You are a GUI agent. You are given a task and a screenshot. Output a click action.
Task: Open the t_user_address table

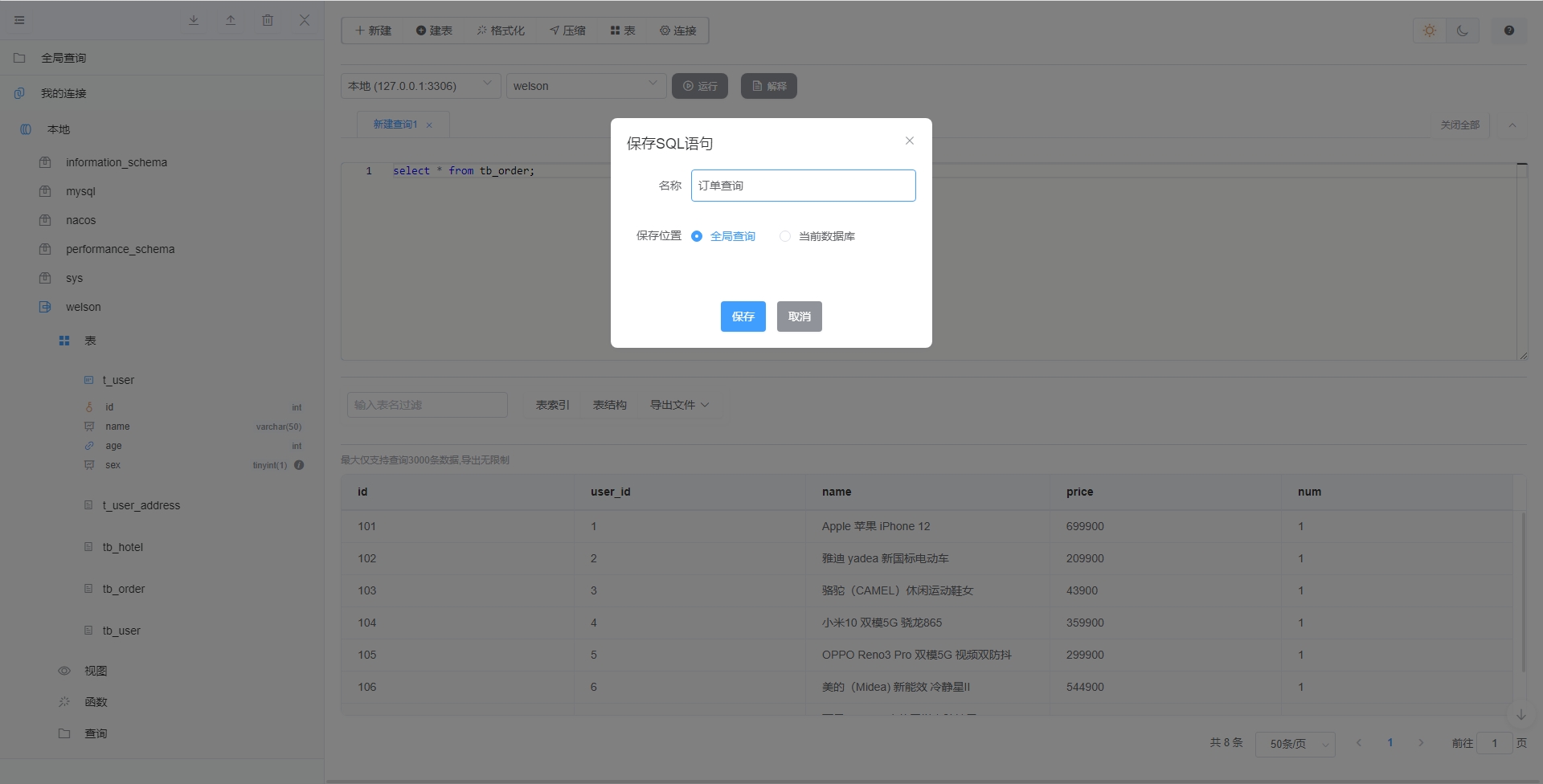(141, 505)
